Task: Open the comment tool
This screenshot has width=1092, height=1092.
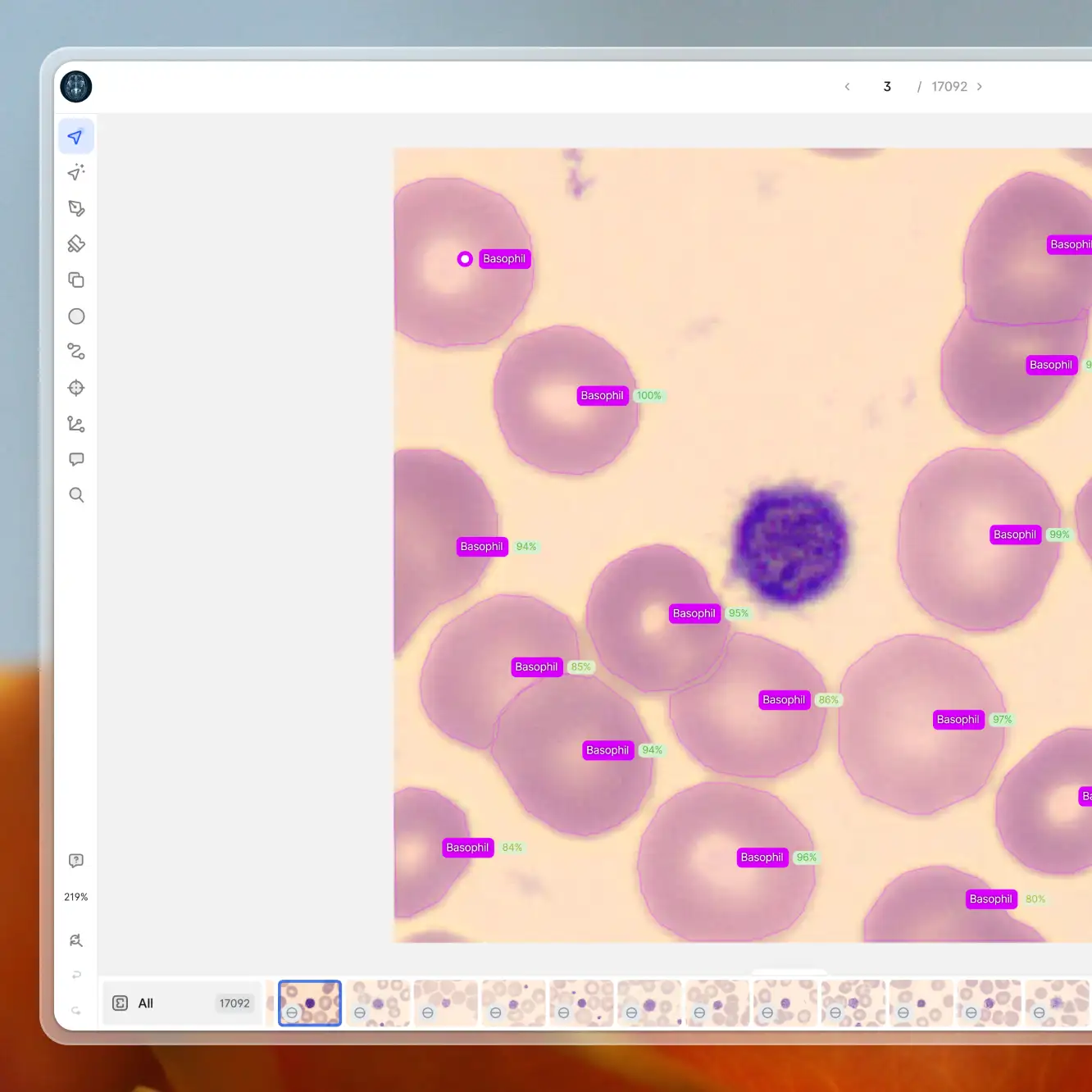Action: point(75,458)
